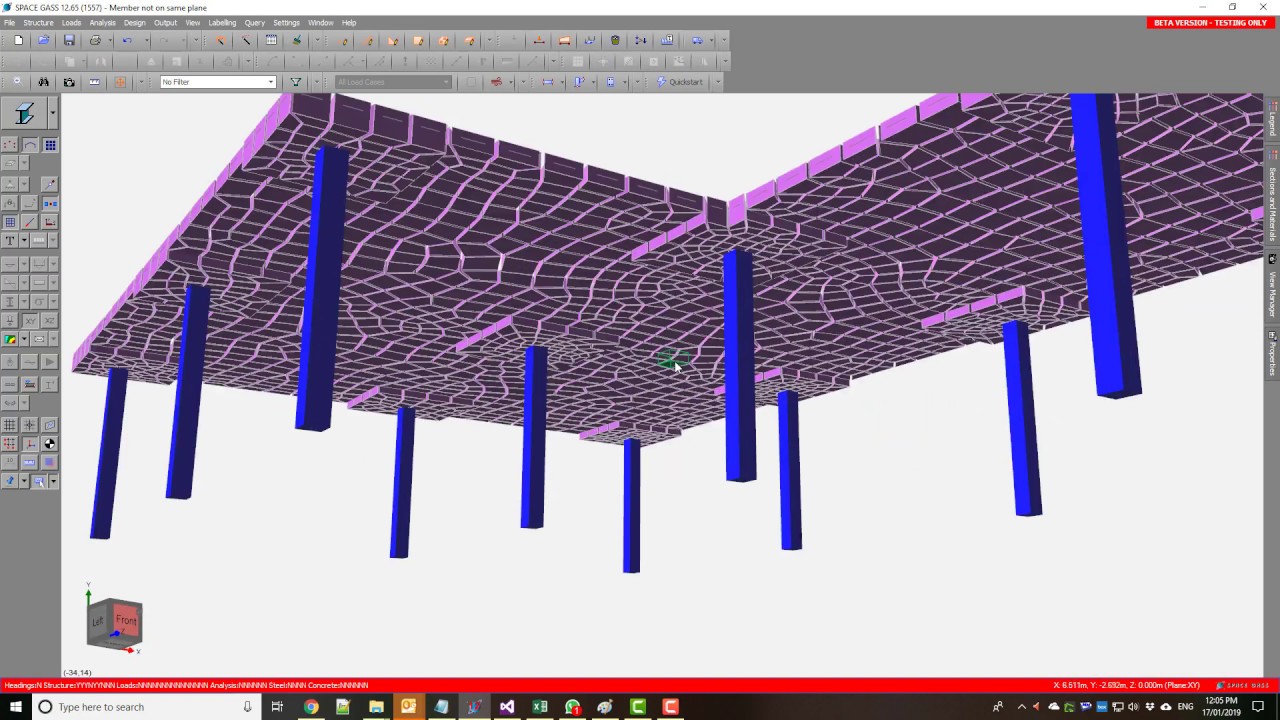
Task: Open the Query menu
Action: [255, 22]
